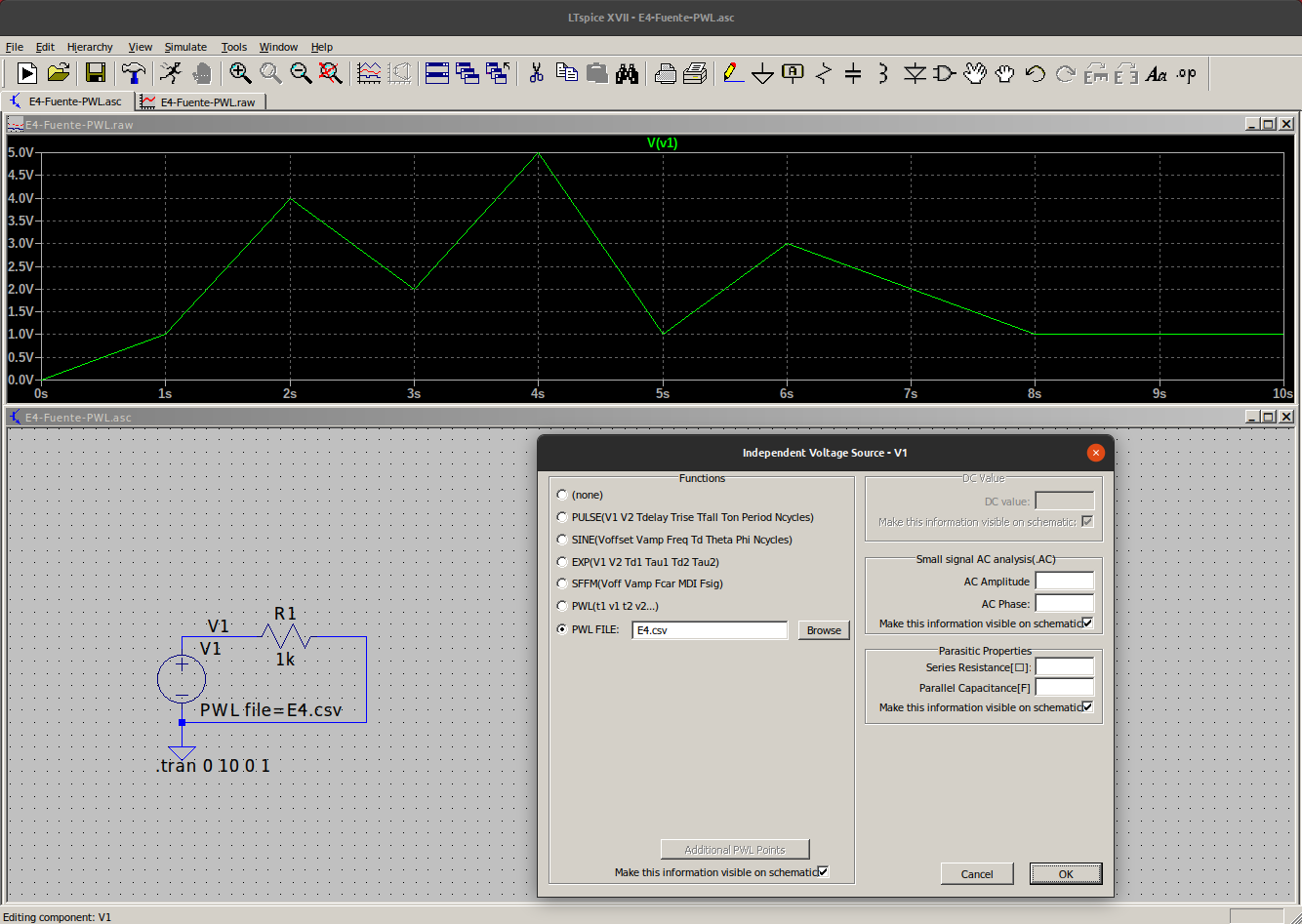Select the Move tool open hand icon
Screen dimensions: 1302x924
tap(975, 73)
